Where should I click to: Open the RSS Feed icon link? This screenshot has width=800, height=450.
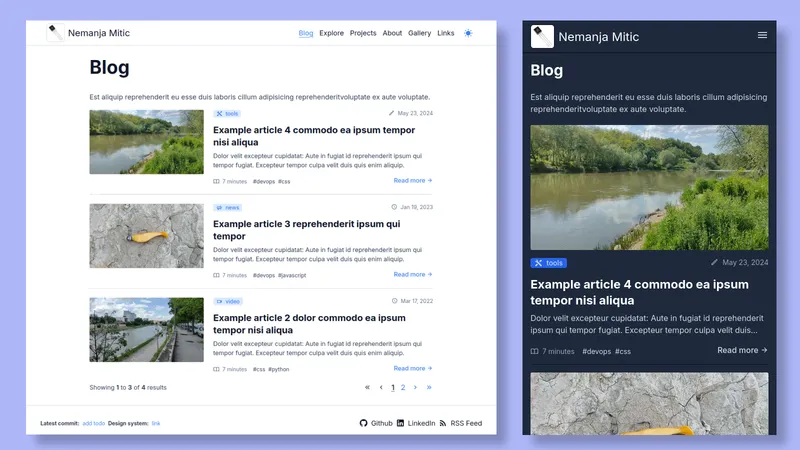[443, 423]
